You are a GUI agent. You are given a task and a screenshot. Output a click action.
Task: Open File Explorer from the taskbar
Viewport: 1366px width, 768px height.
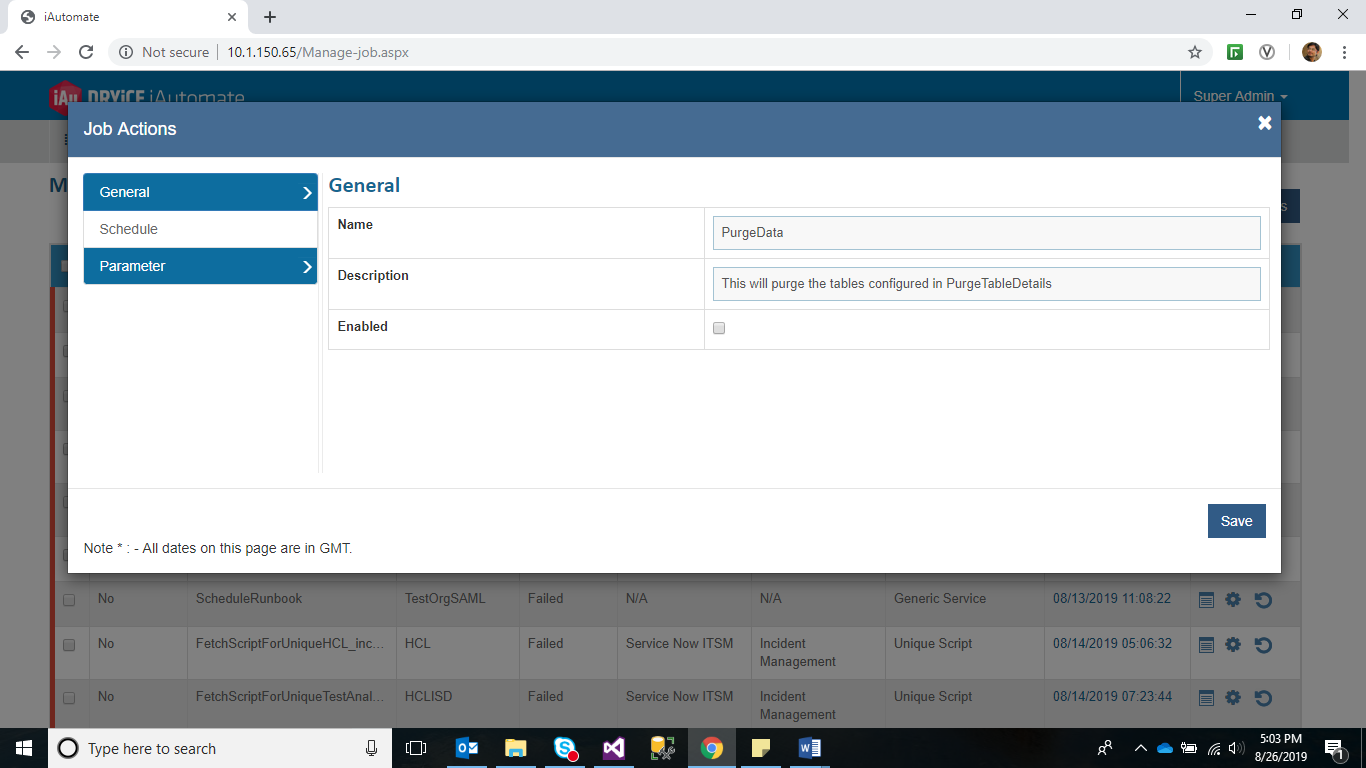coord(516,748)
